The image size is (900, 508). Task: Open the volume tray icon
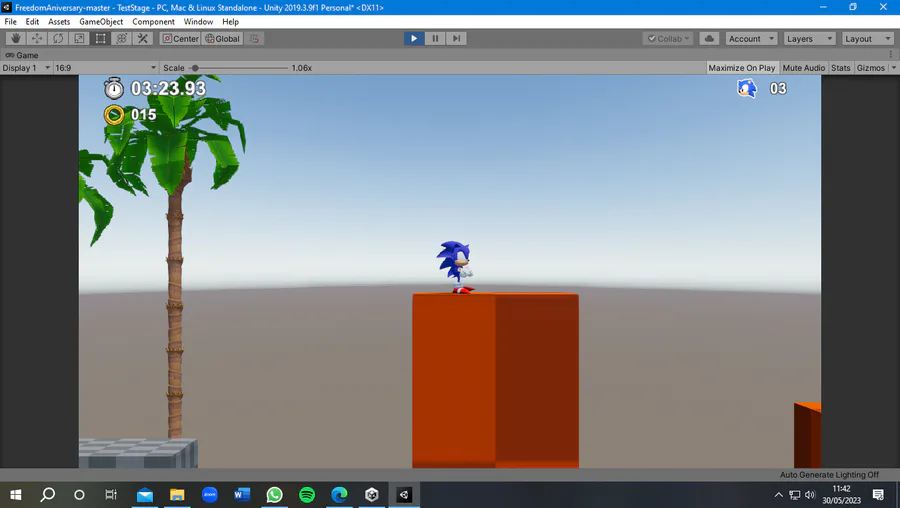pyautogui.click(x=810, y=495)
